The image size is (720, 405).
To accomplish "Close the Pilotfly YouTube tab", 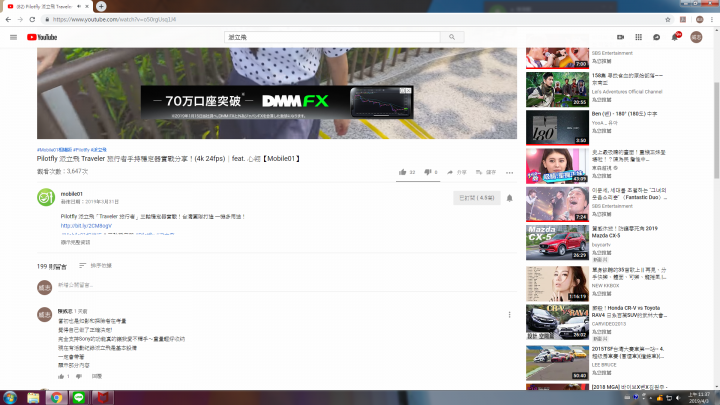I will [x=87, y=6].
